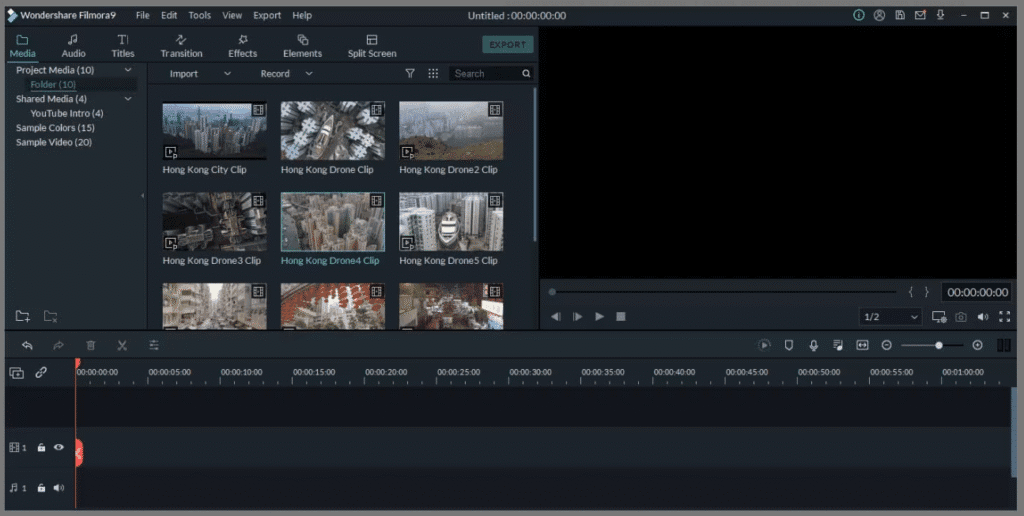Click the Add Marker shield icon

tap(789, 345)
